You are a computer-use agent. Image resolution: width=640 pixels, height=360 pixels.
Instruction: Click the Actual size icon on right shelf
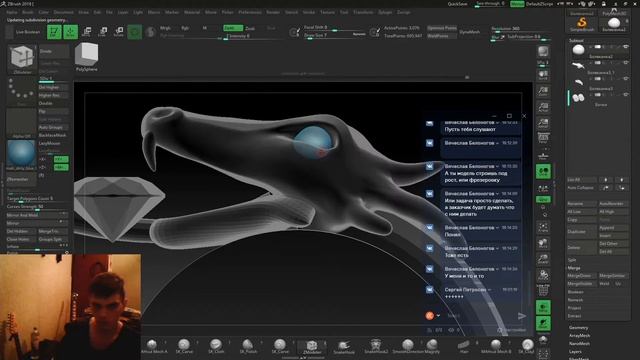[x=543, y=108]
